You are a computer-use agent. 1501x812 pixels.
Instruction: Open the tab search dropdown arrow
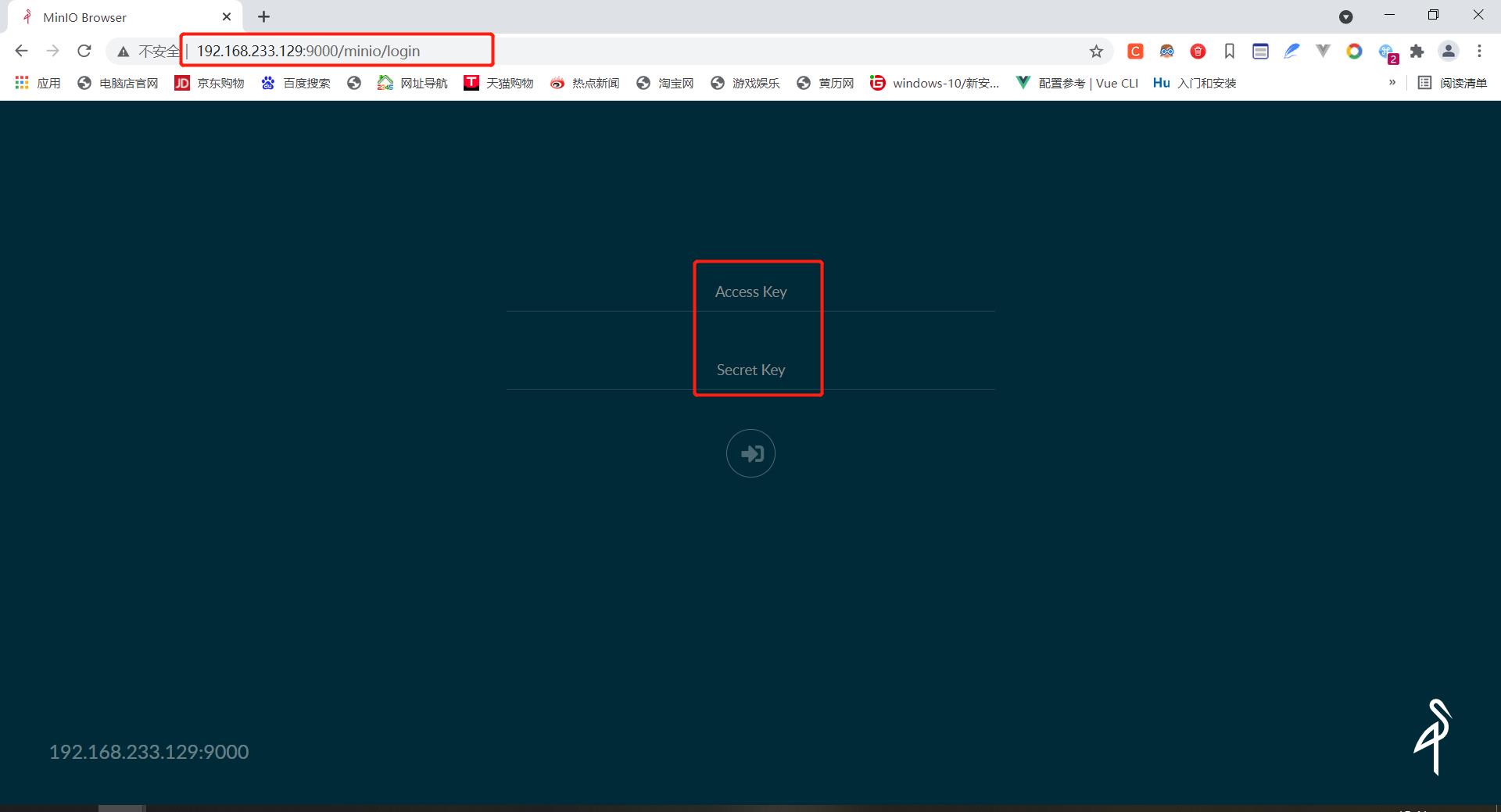pyautogui.click(x=1346, y=16)
